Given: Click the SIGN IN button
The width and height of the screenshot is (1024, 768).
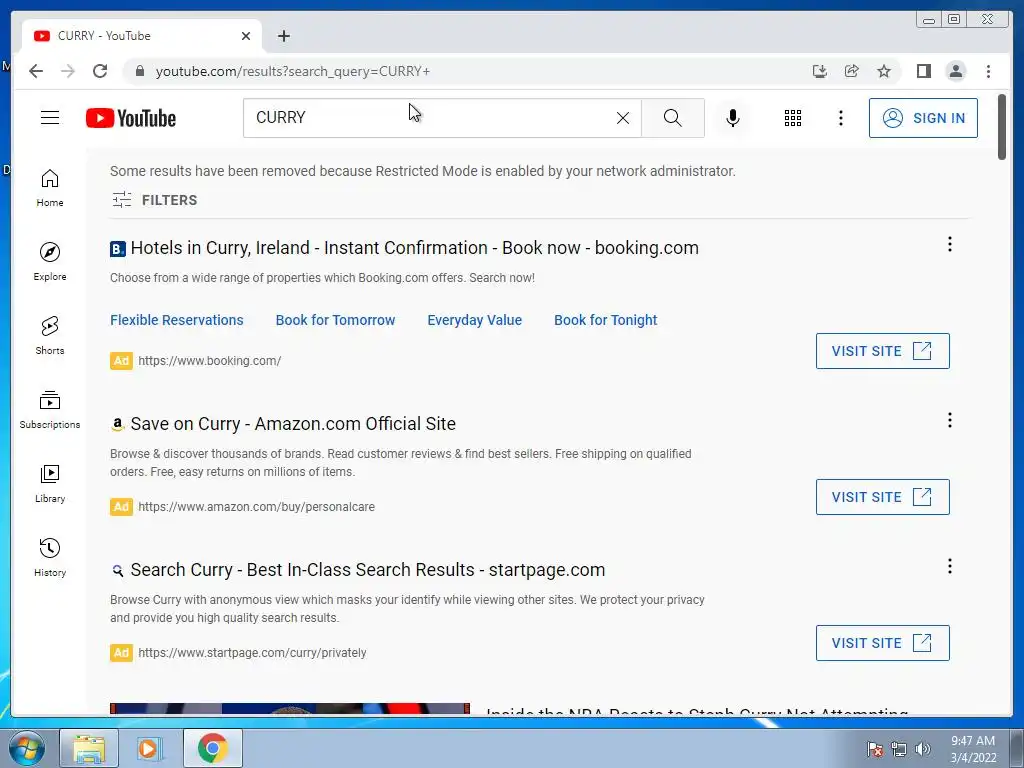Looking at the screenshot, I should coord(923,118).
